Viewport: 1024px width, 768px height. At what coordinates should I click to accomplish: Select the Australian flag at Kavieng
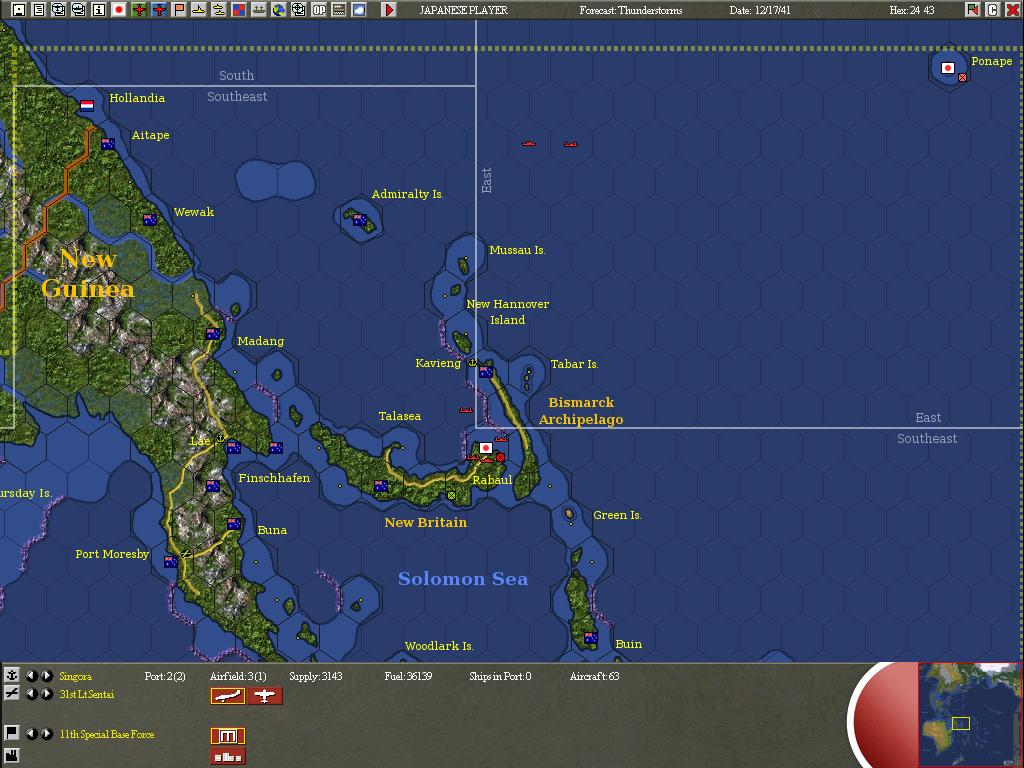point(486,372)
